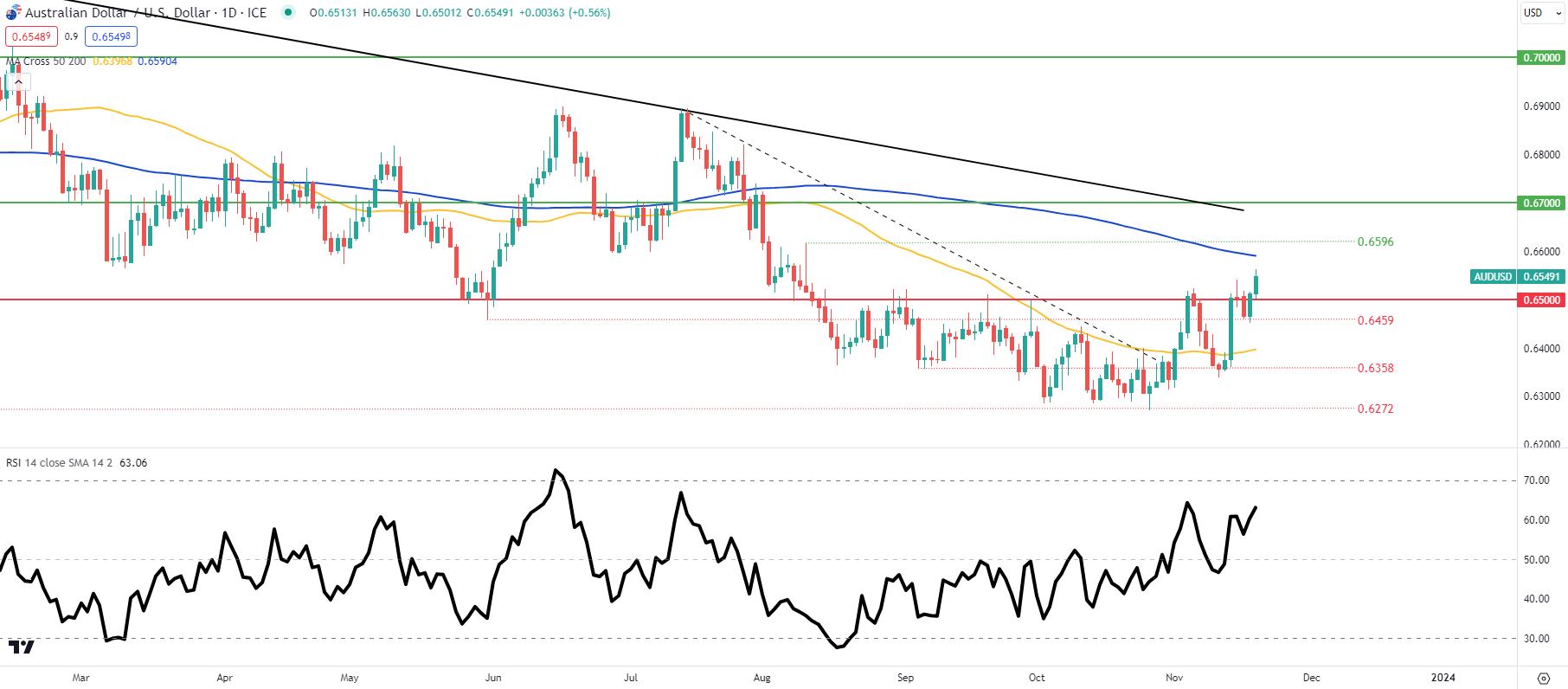
Task: Click the change value +0.00363 (+0.56%)
Action: (x=565, y=13)
